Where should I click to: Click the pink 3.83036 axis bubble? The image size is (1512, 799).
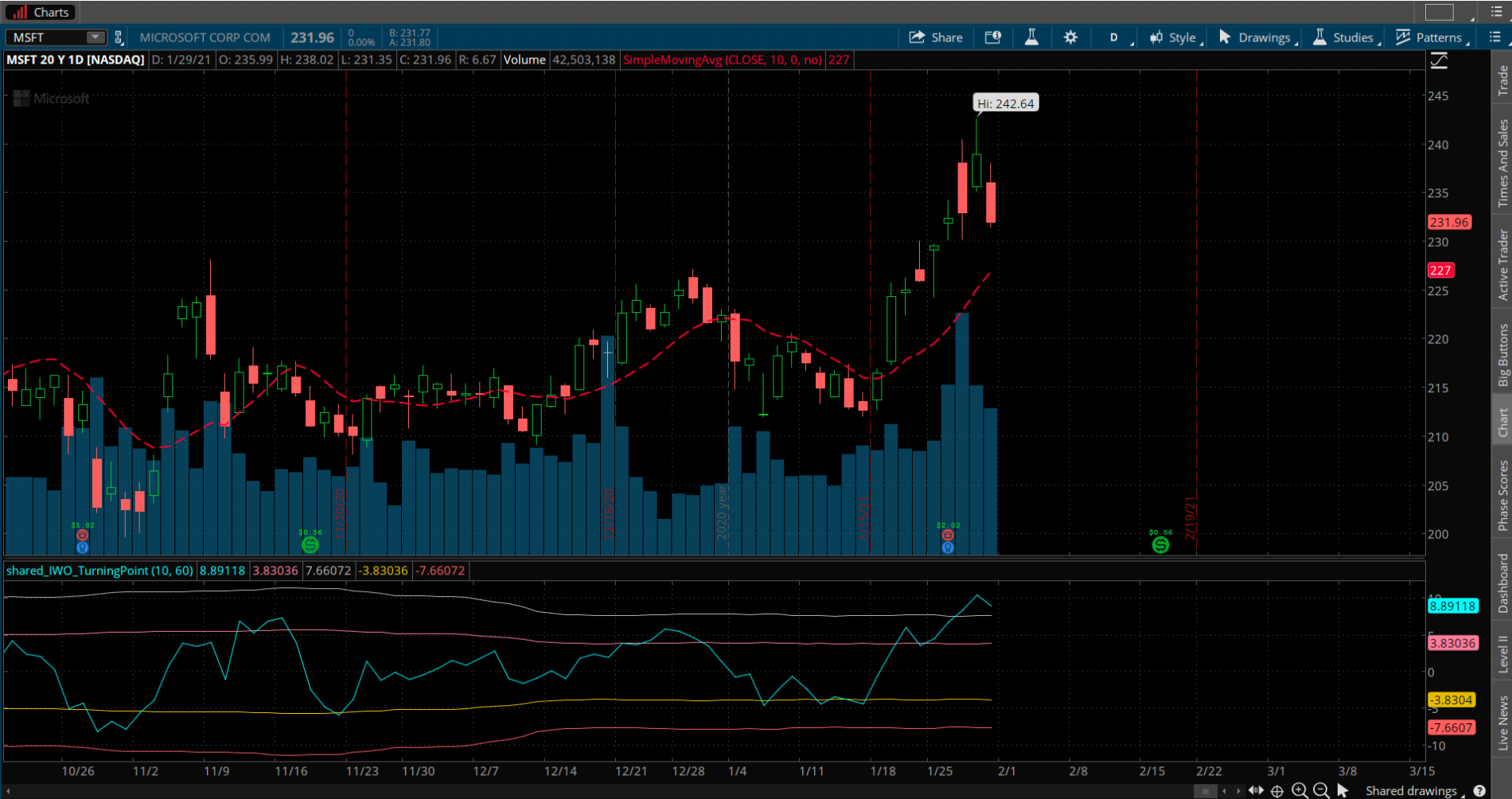[1452, 643]
